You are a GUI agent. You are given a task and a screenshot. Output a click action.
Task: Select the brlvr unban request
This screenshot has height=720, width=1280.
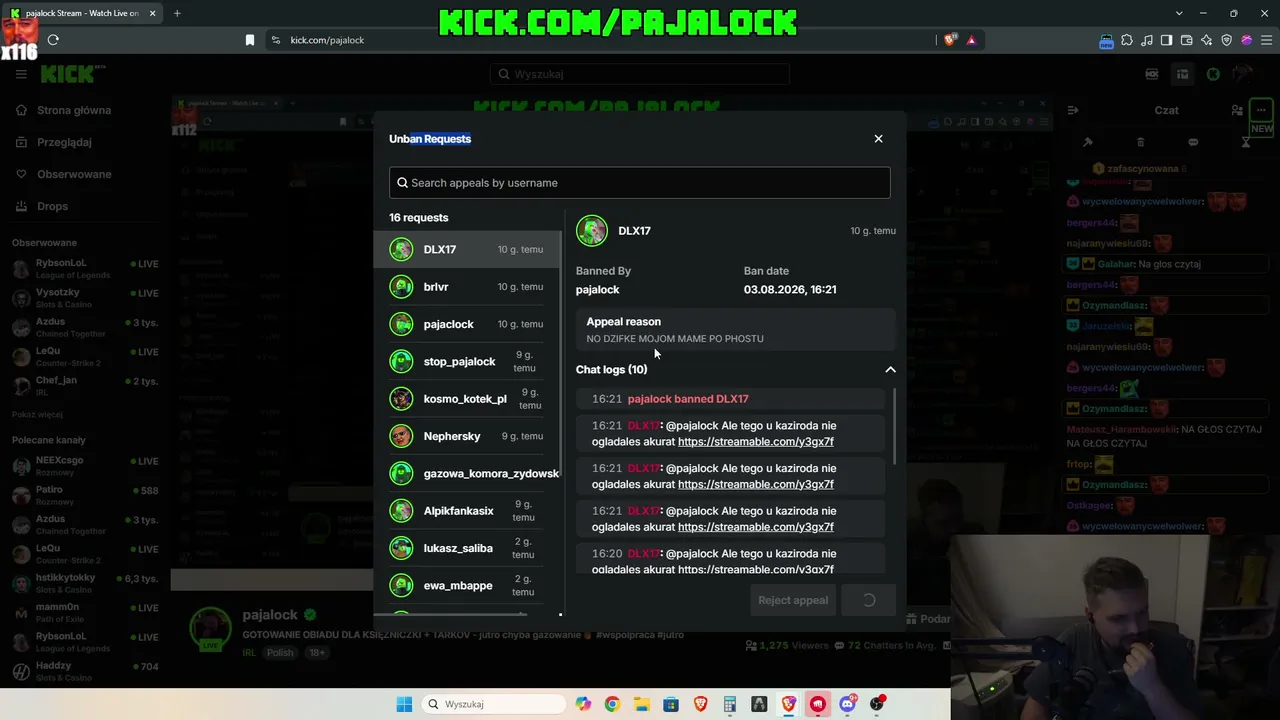(x=467, y=287)
